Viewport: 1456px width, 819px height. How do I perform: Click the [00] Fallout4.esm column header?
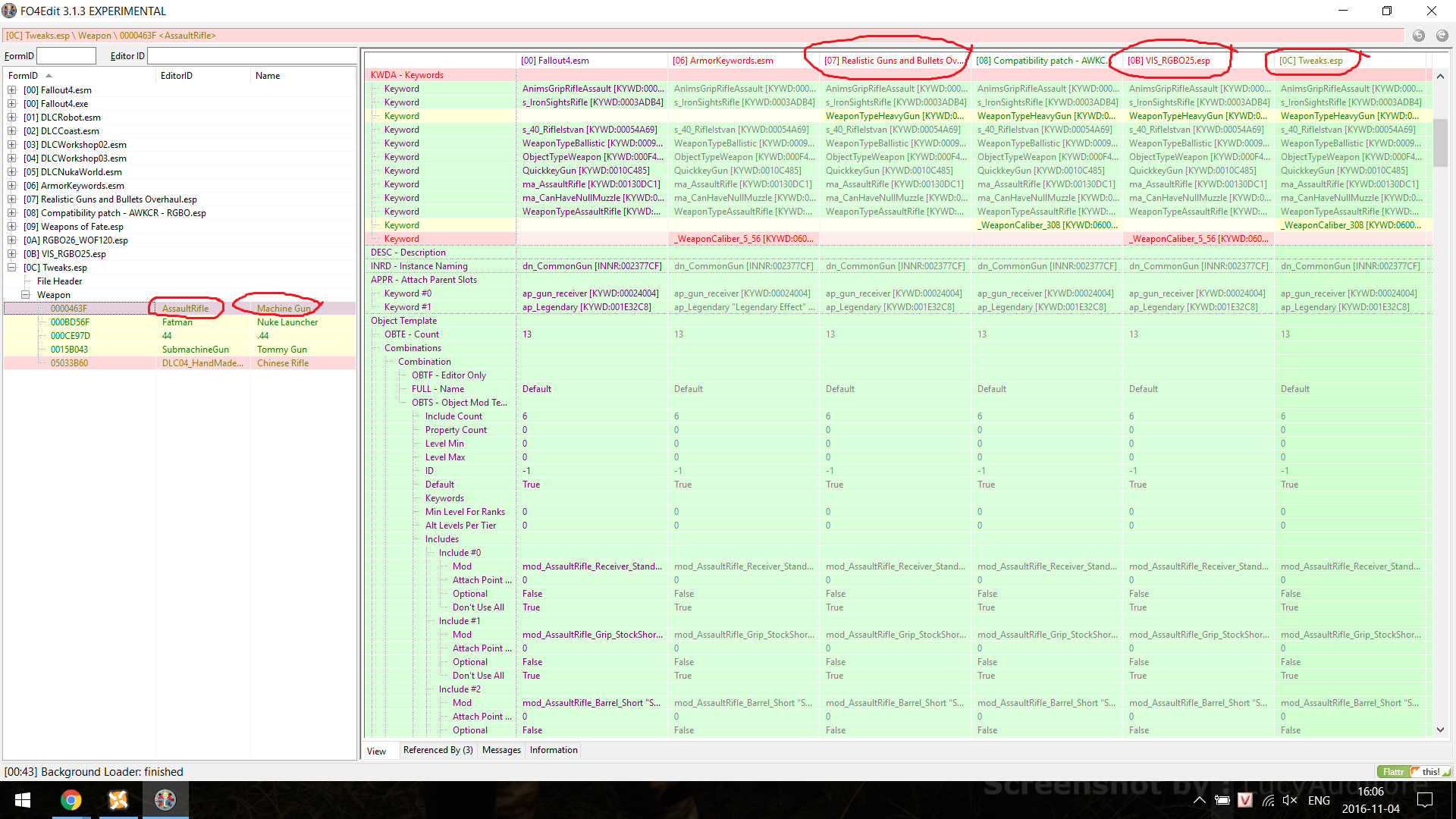[591, 61]
